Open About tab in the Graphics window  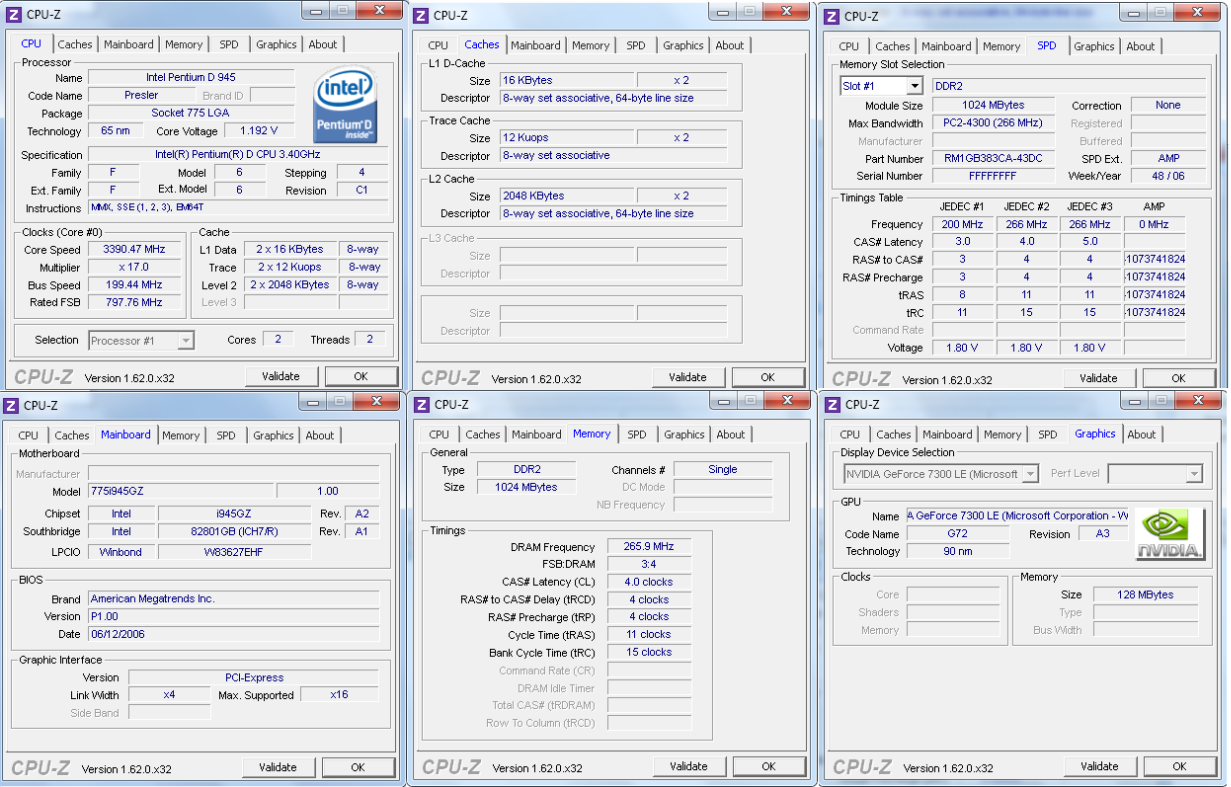(1142, 434)
